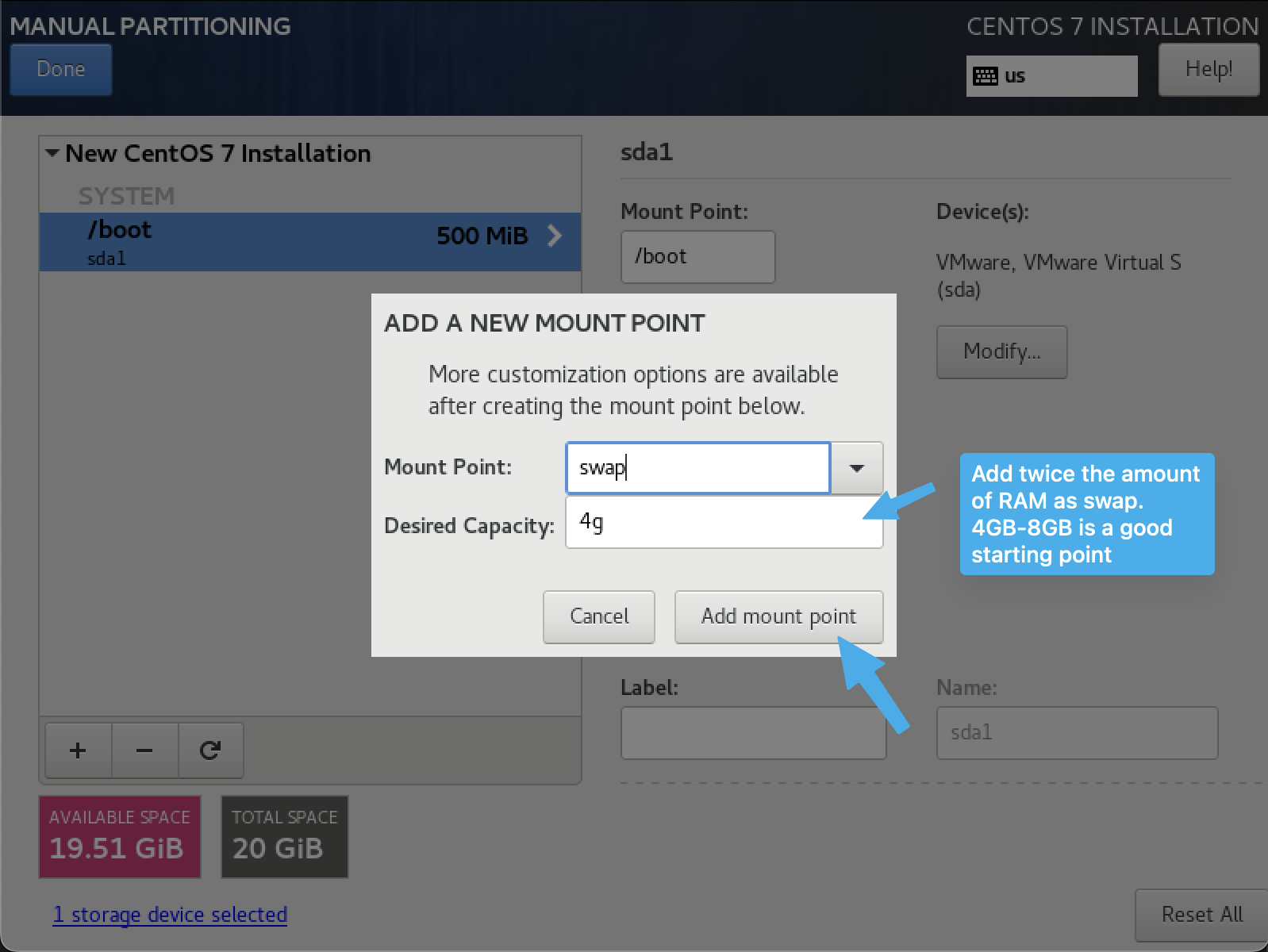Collapse the New CentOS 7 Installation tree

pyautogui.click(x=52, y=153)
